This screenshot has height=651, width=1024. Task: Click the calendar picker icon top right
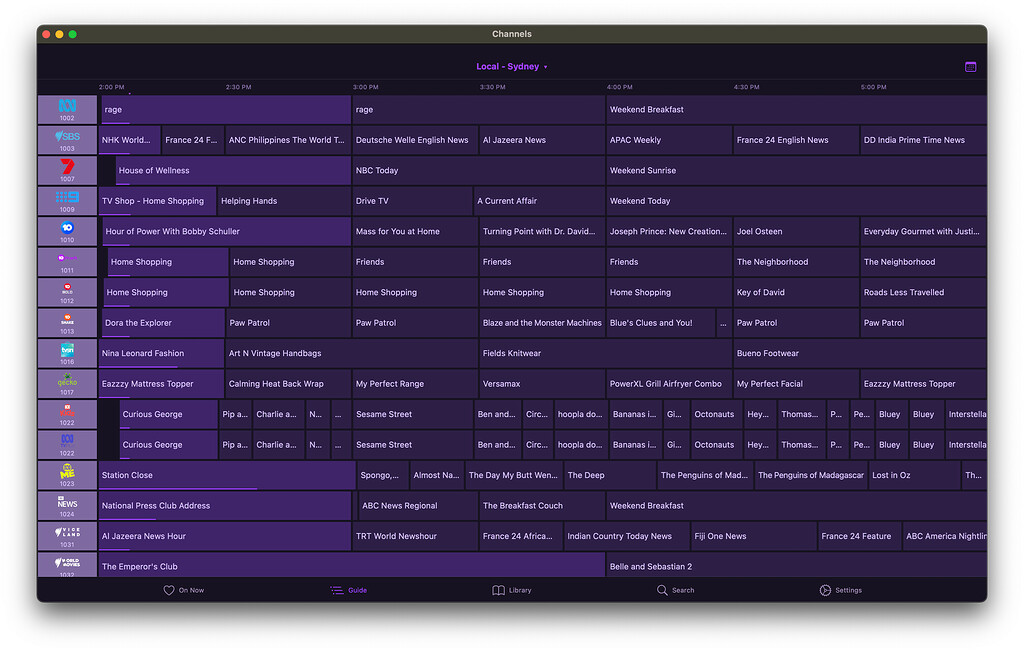[x=970, y=66]
